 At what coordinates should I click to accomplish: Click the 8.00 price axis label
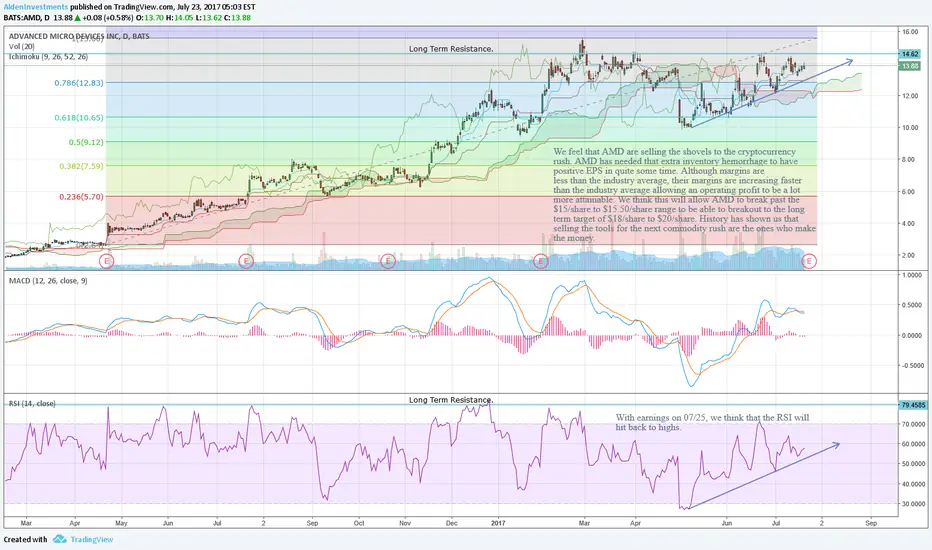[x=909, y=159]
